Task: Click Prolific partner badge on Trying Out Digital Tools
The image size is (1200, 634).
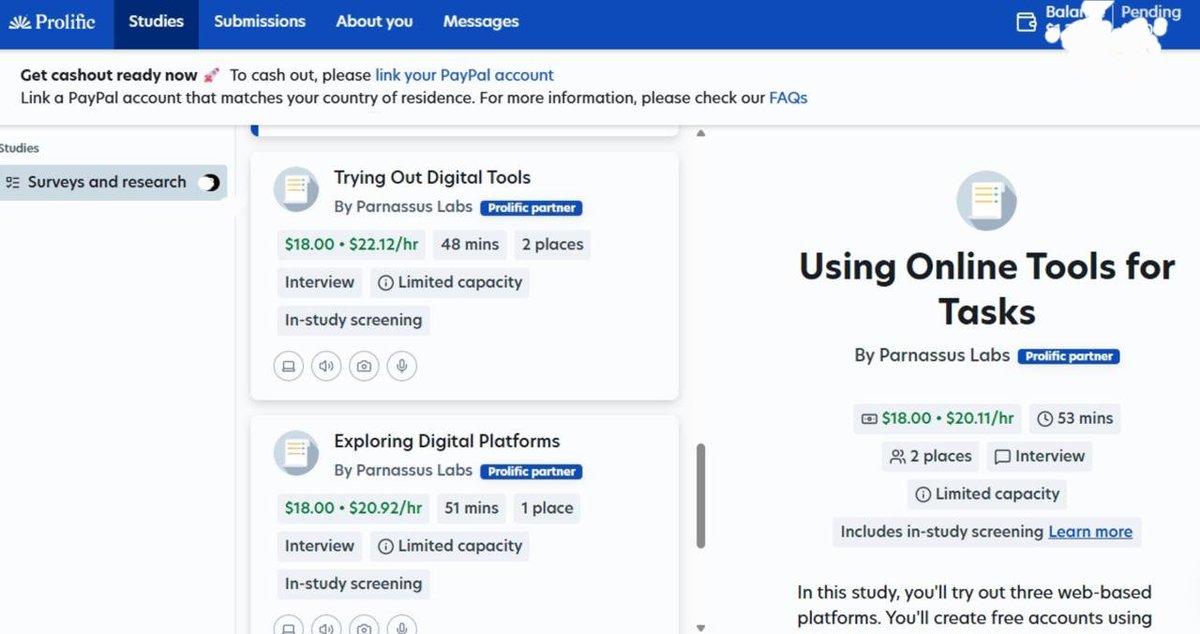Action: pos(531,208)
